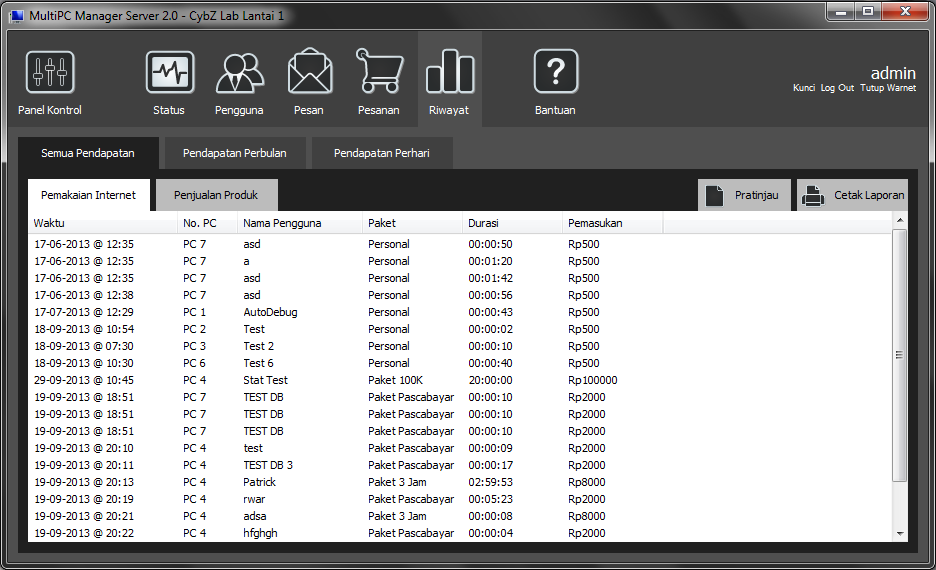Switch to the Pendapatan Perhari tab

pos(381,153)
